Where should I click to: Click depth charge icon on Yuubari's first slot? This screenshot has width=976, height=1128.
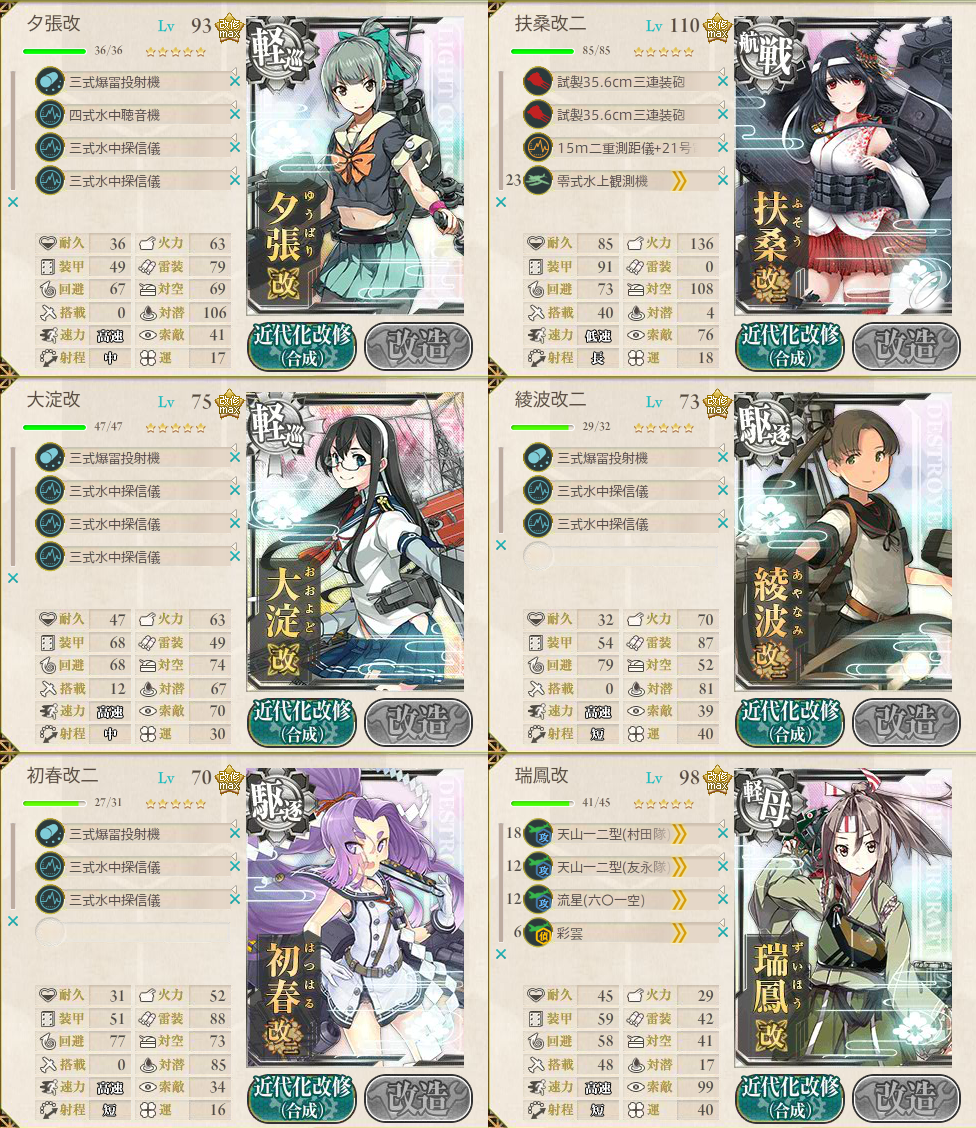tap(50, 81)
